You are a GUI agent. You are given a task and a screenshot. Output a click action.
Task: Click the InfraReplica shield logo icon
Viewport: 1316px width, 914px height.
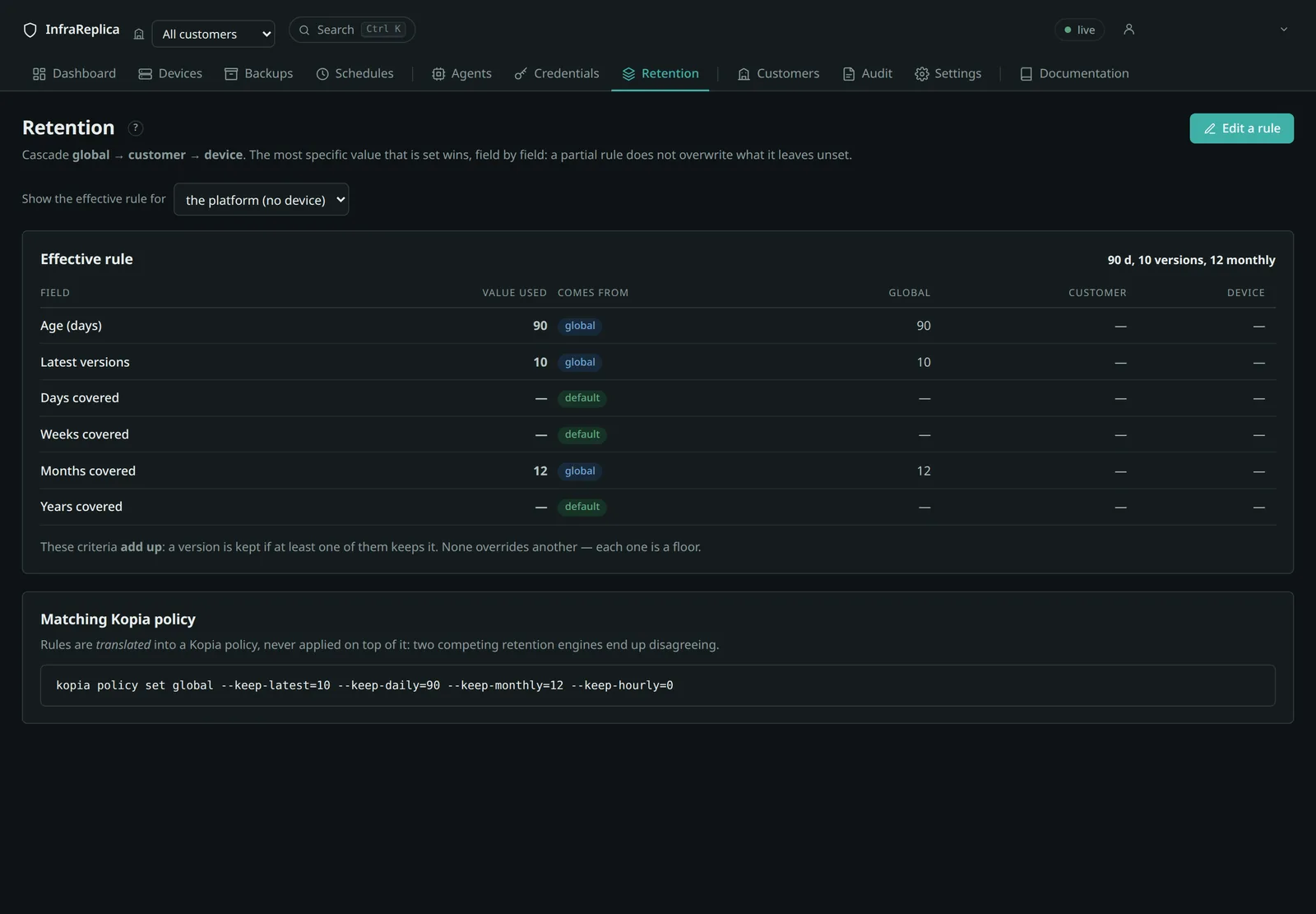click(30, 30)
